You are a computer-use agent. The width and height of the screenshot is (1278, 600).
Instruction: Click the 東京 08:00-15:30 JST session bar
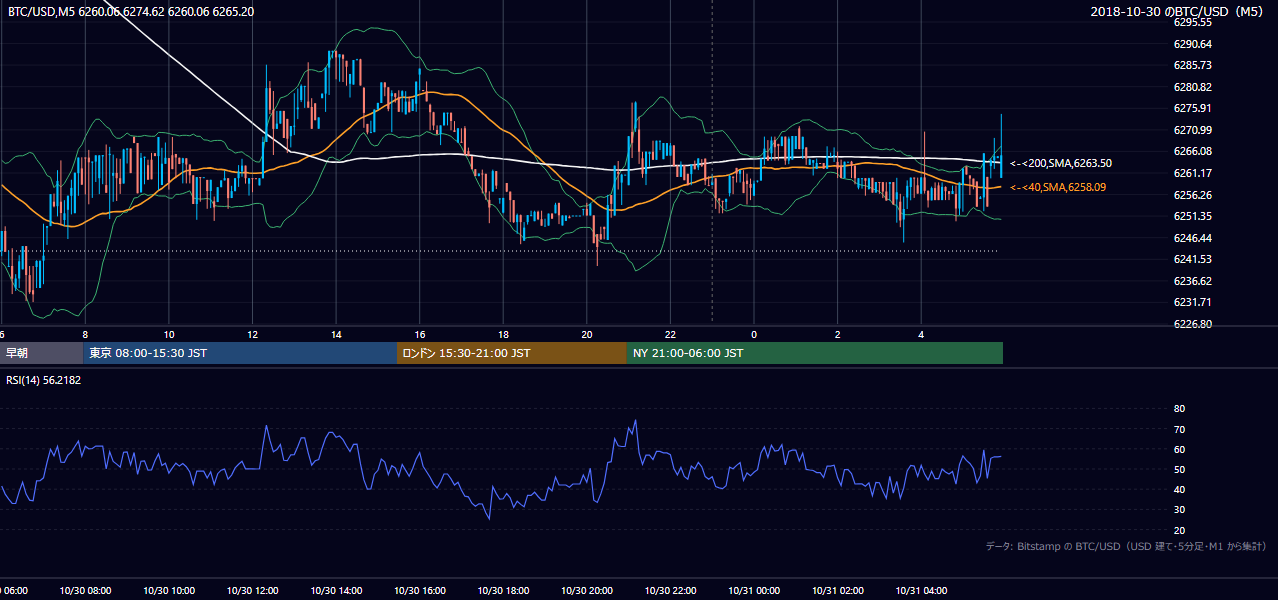pyautogui.click(x=240, y=353)
